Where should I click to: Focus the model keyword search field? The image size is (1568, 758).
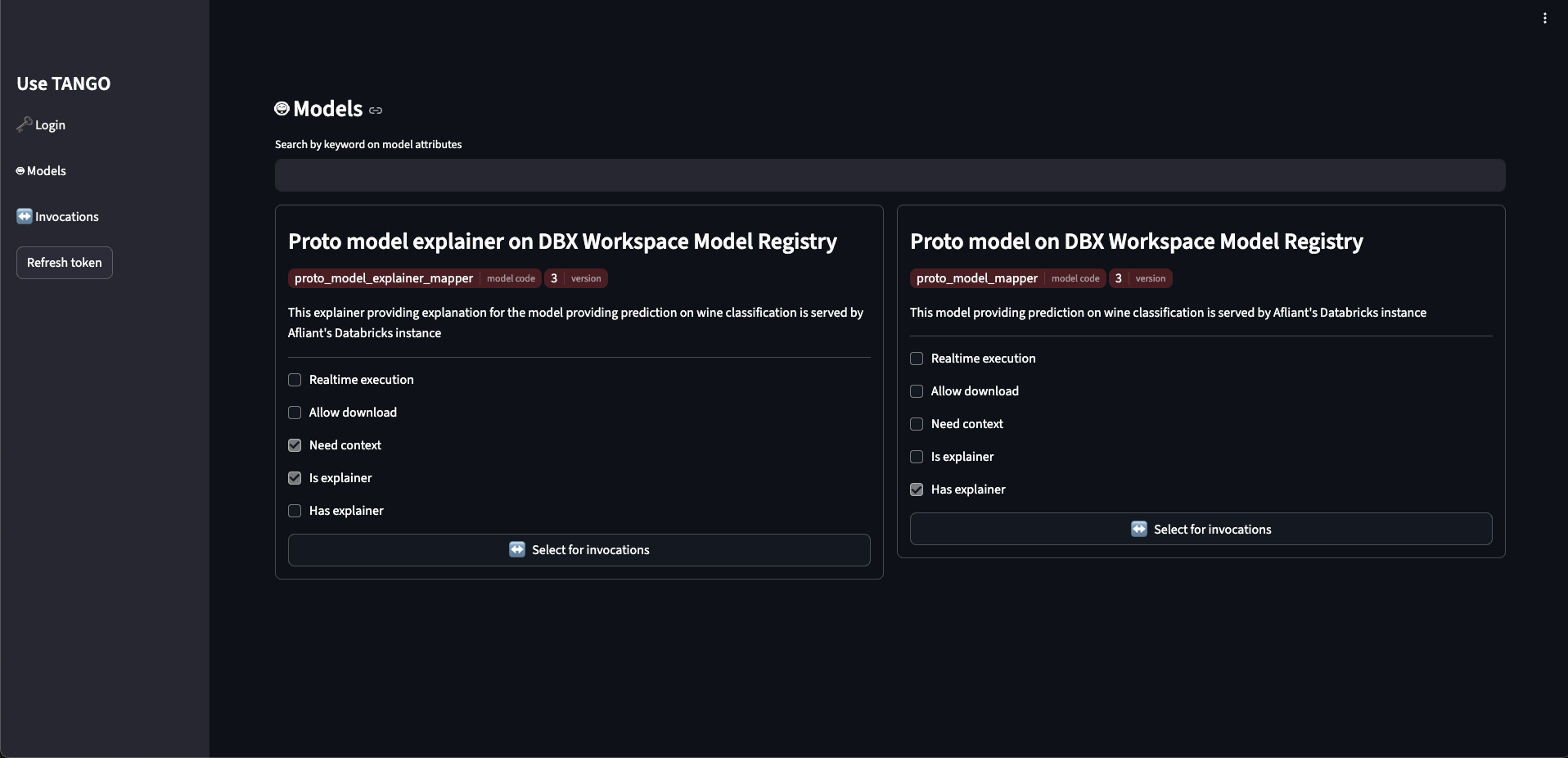tap(890, 175)
